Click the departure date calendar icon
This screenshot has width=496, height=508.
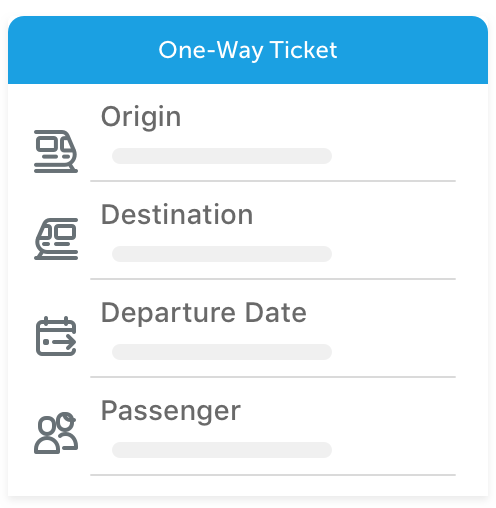(x=56, y=336)
